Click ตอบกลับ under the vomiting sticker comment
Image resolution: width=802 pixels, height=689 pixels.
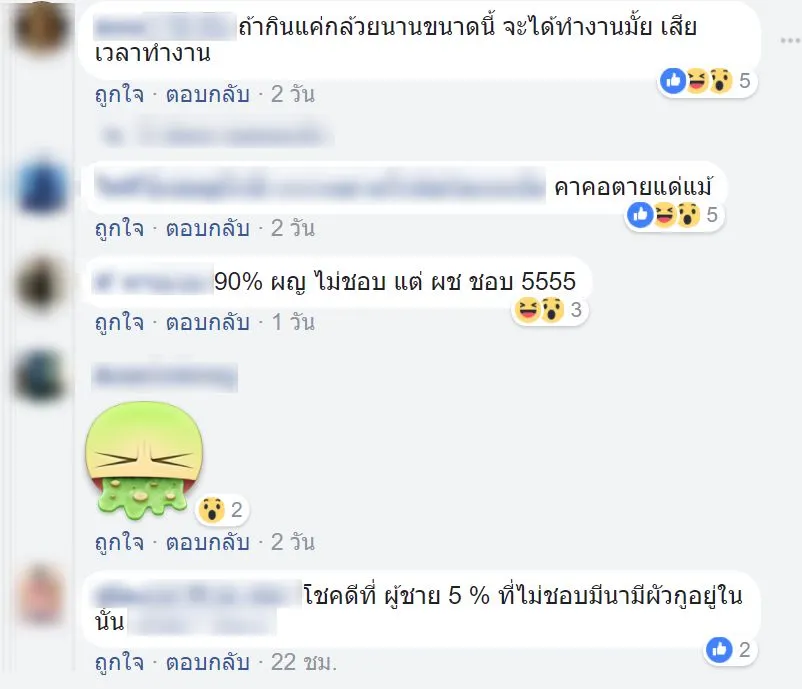pyautogui.click(x=208, y=542)
